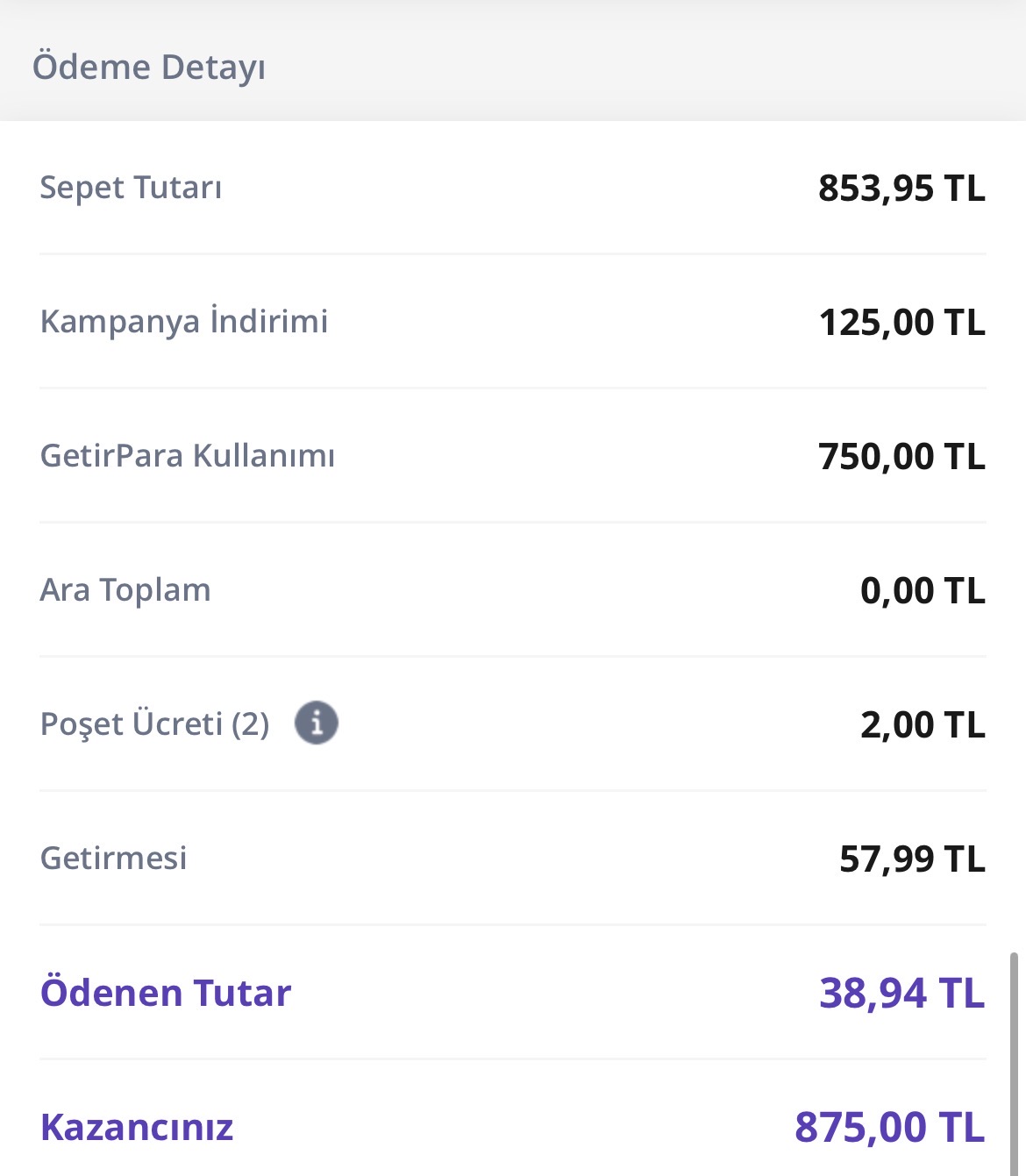Click the Kampanya İndirimi label
The image size is (1026, 1176).
tap(184, 321)
